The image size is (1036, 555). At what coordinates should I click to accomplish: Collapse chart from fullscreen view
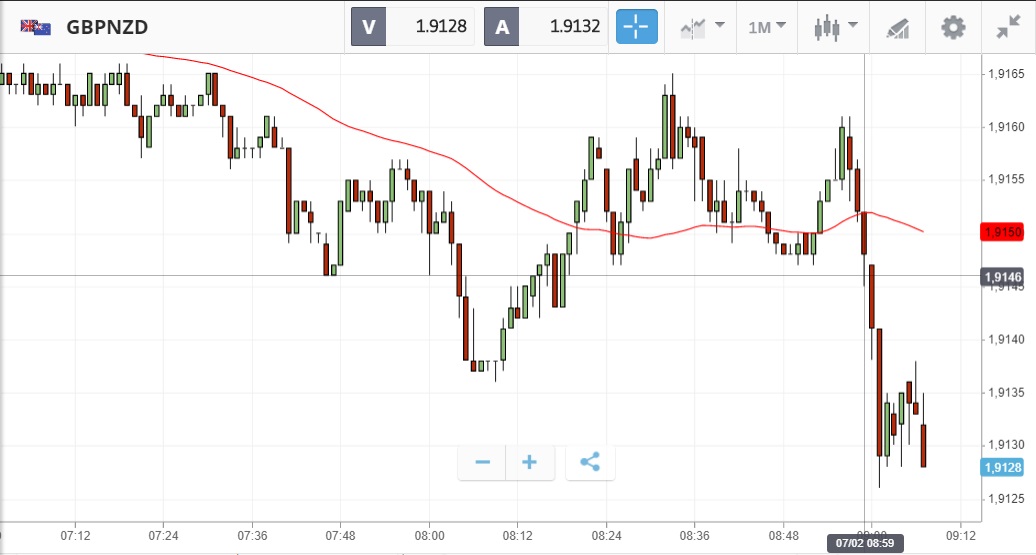pyautogui.click(x=1008, y=27)
